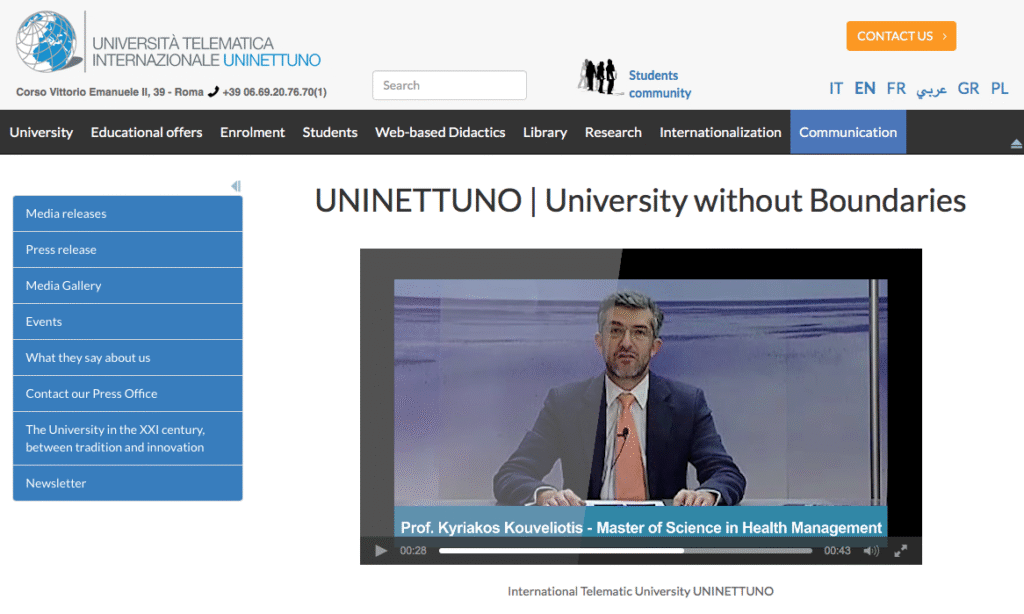Open Press release in sidebar

(x=127, y=250)
